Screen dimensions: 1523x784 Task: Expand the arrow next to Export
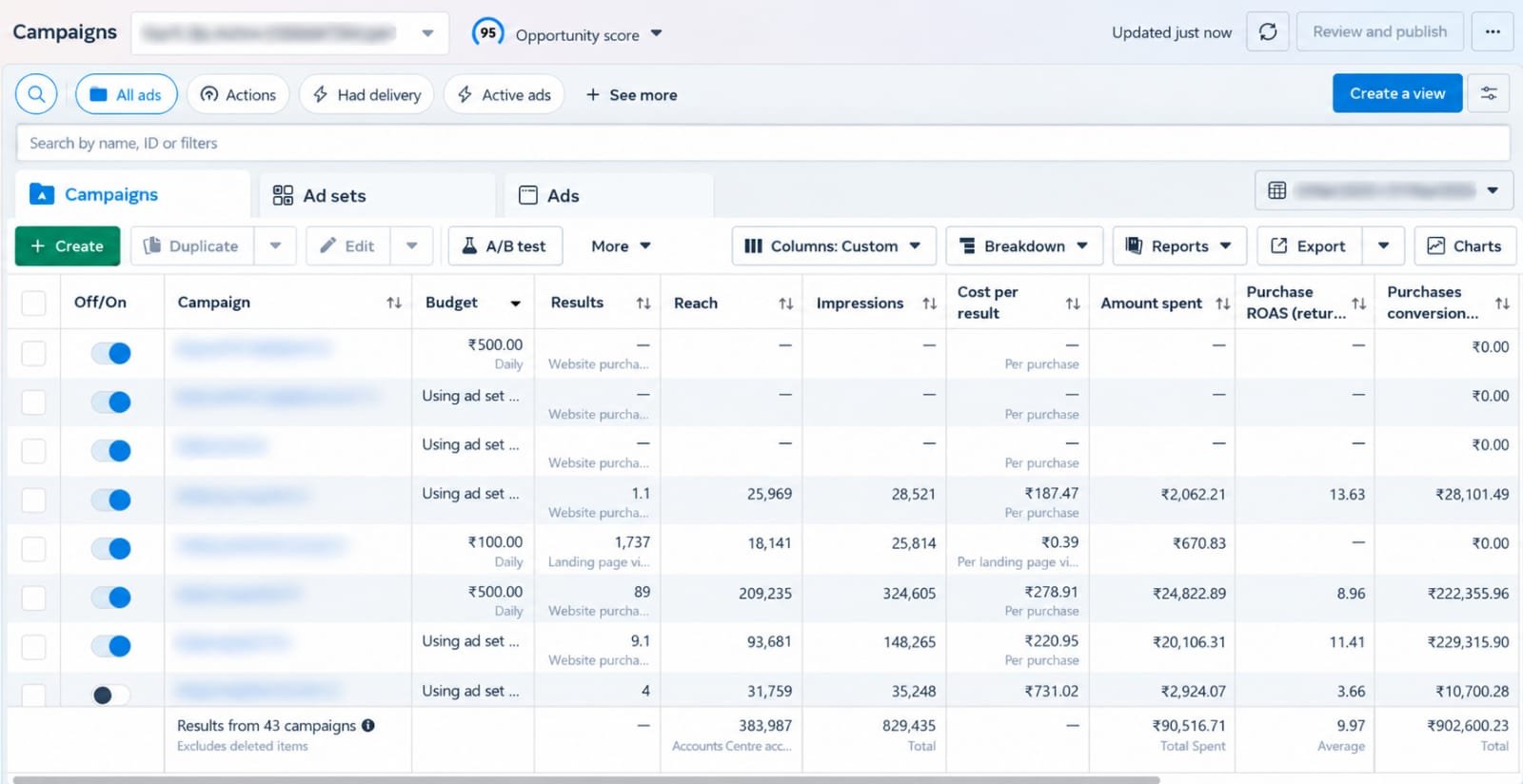[1383, 245]
